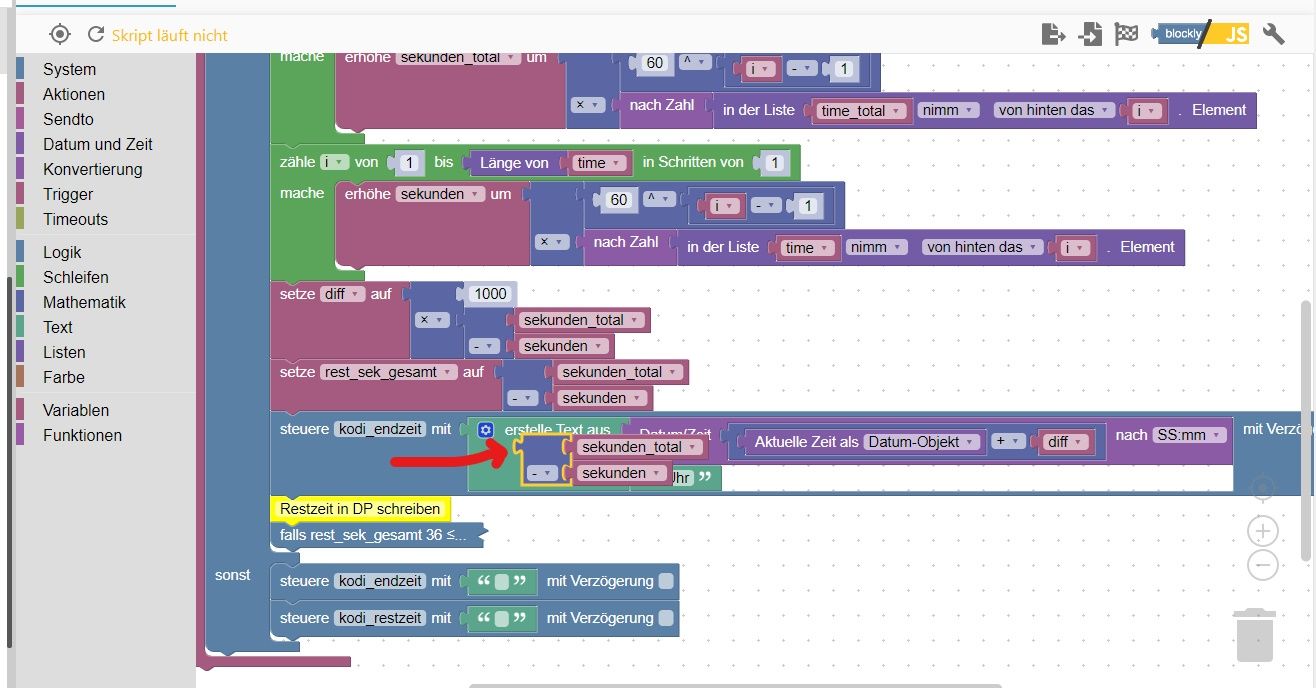Click the trash can icon
This screenshot has width=1316, height=688.
(x=1254, y=635)
